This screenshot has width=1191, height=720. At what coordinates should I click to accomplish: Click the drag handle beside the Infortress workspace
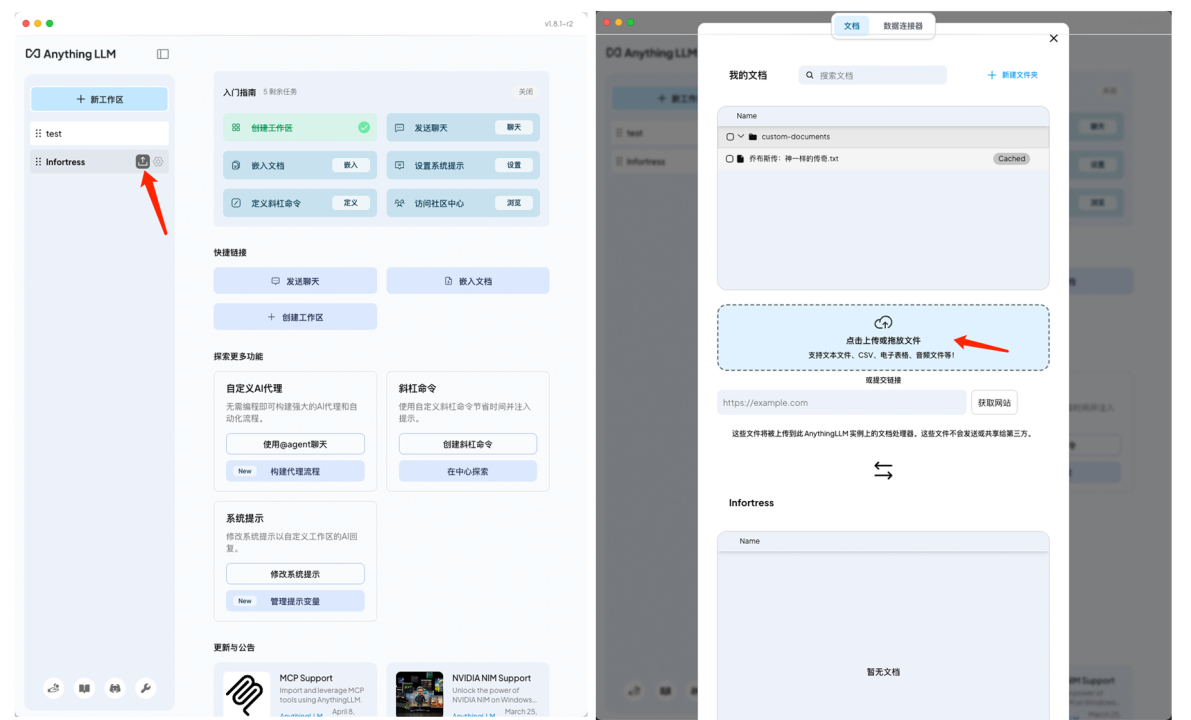(x=38, y=162)
